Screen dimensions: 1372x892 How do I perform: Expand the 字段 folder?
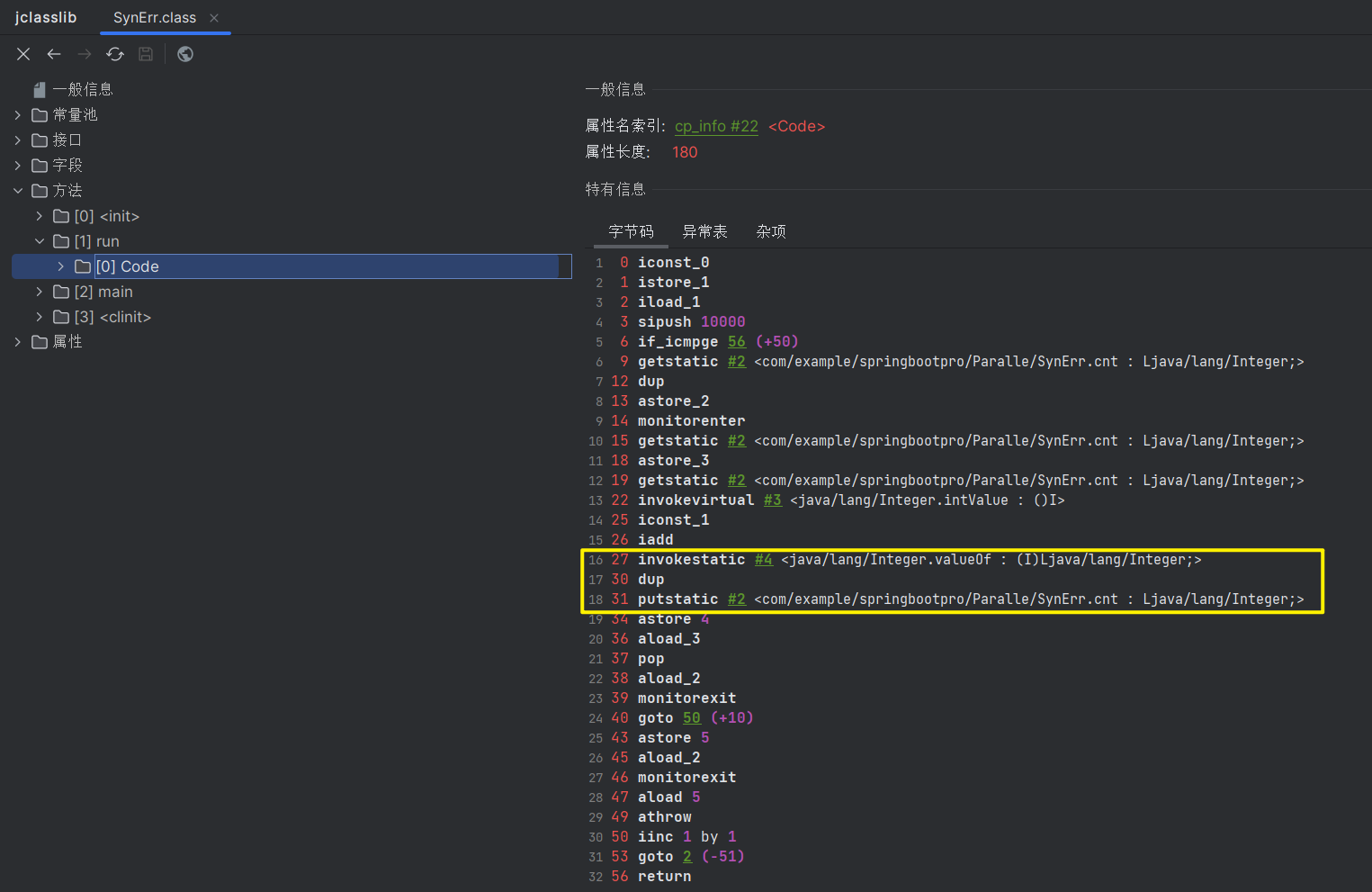pyautogui.click(x=18, y=165)
